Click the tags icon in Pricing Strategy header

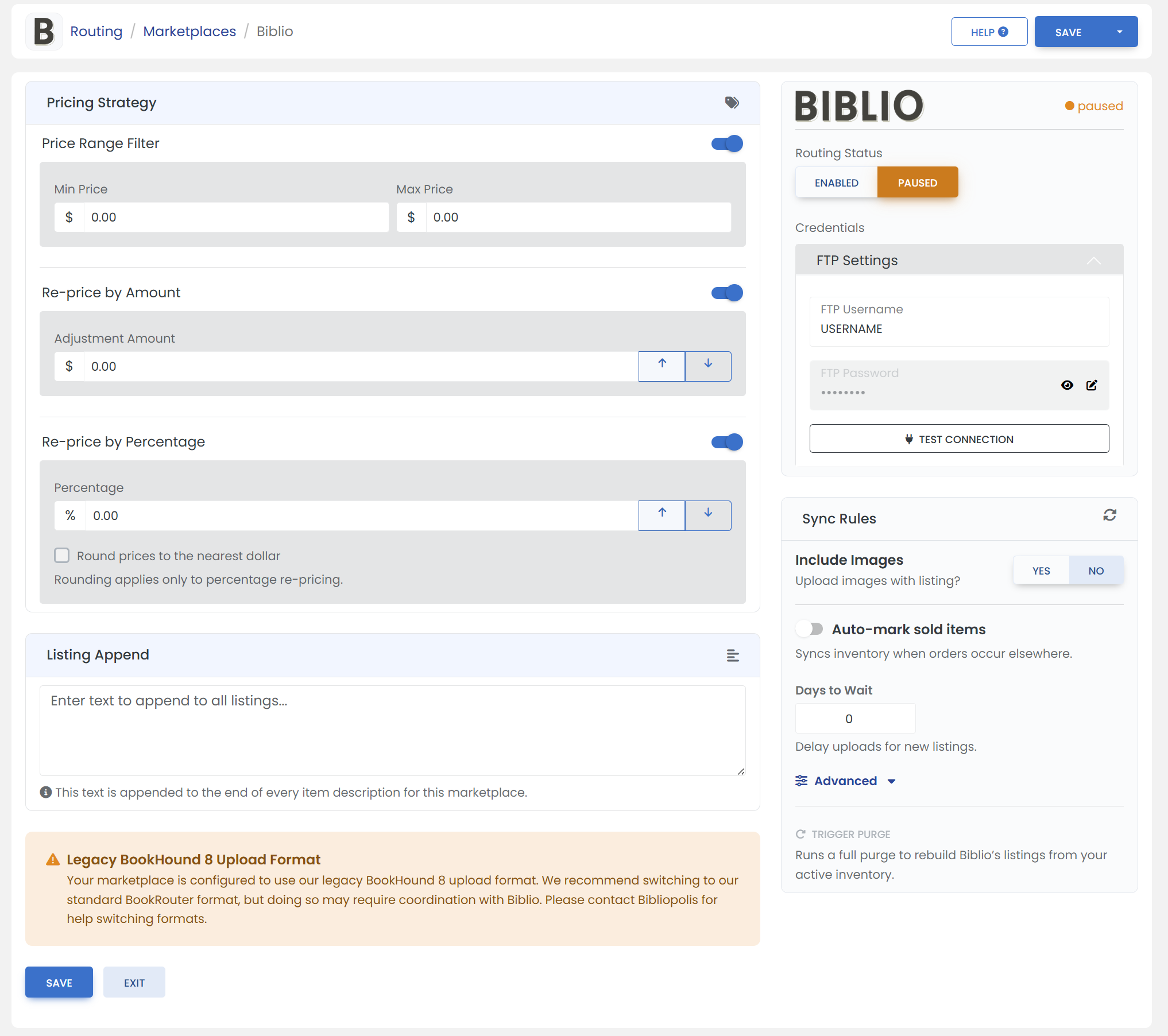pyautogui.click(x=732, y=103)
